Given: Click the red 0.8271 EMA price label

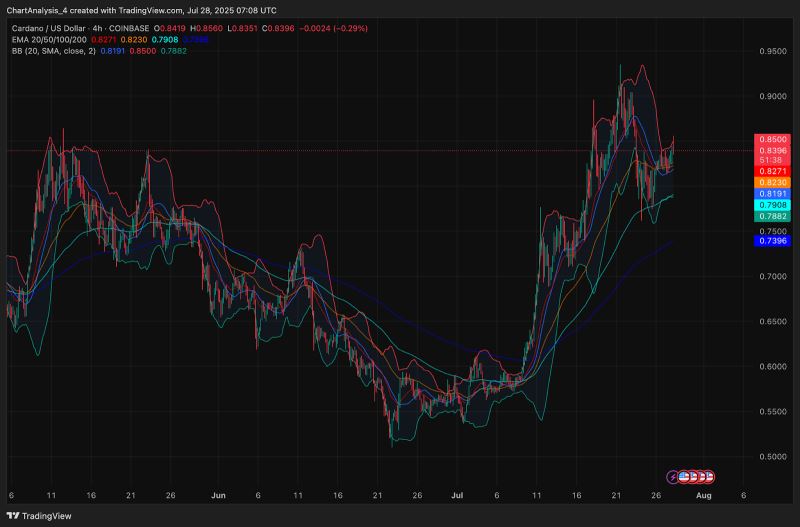Looking at the screenshot, I should pyautogui.click(x=770, y=172).
